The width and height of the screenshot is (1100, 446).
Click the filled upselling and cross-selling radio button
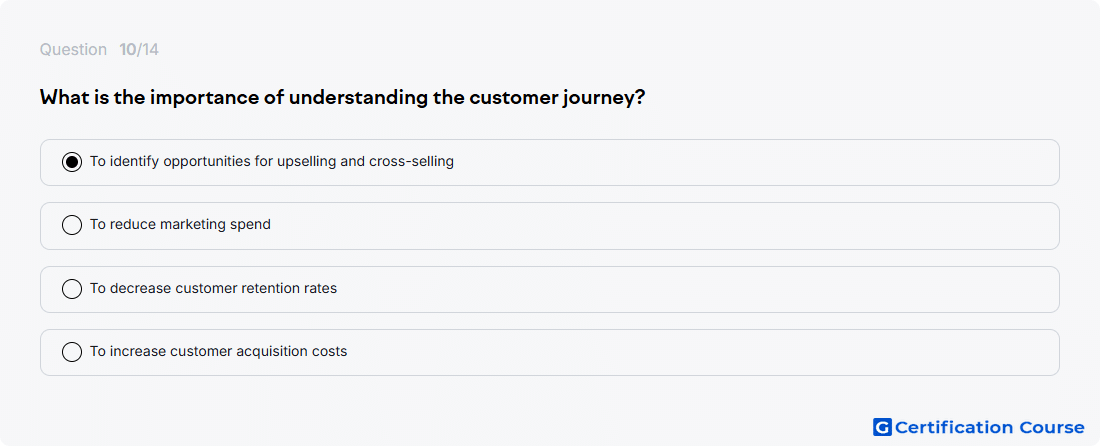click(x=72, y=162)
